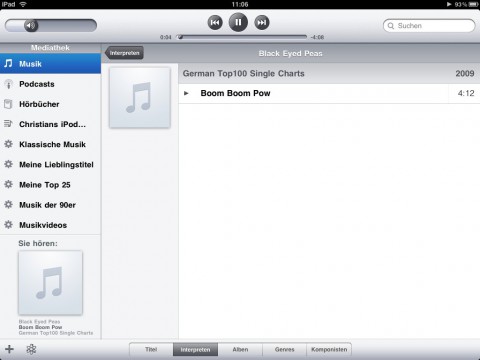Screen dimensions: 480x360
Task: Pause the current song
Action: pyautogui.click(x=238, y=22)
